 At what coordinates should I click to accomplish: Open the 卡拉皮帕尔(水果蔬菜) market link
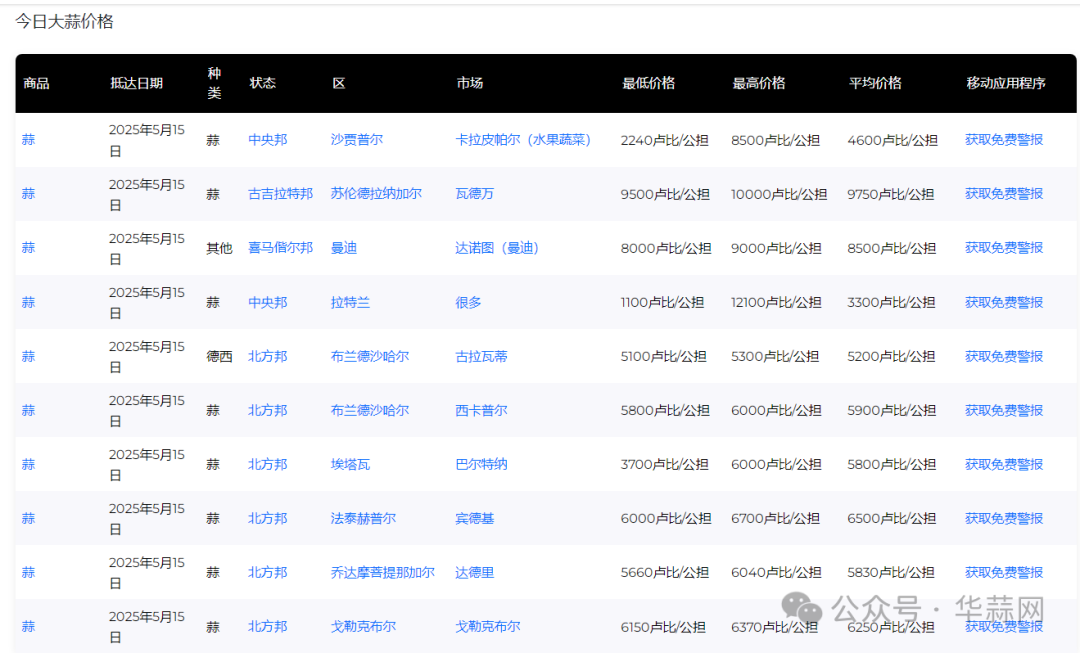pyautogui.click(x=523, y=140)
